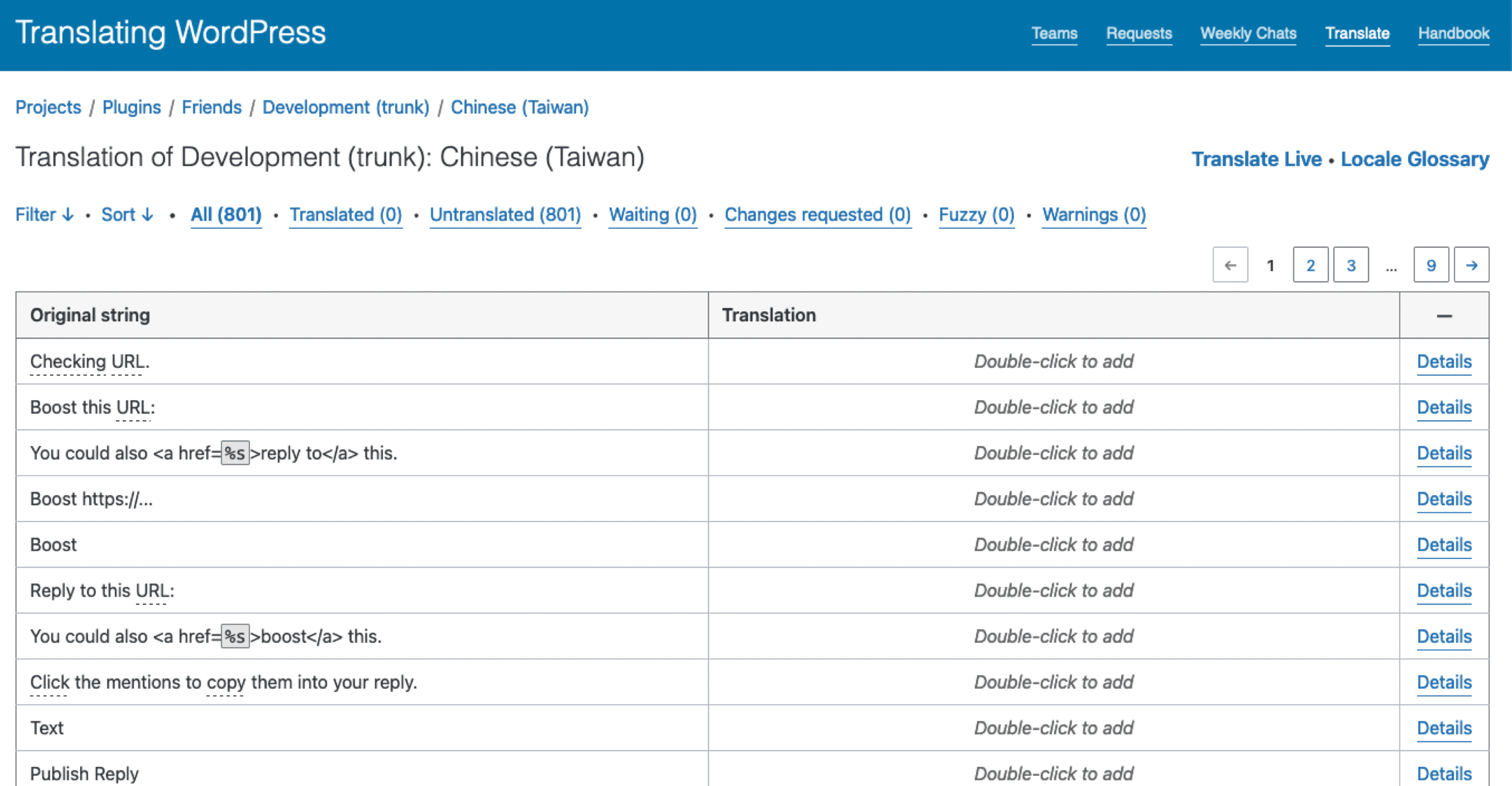Click 'Boost this URL:' original string
This screenshot has height=786, width=1512.
(x=93, y=407)
